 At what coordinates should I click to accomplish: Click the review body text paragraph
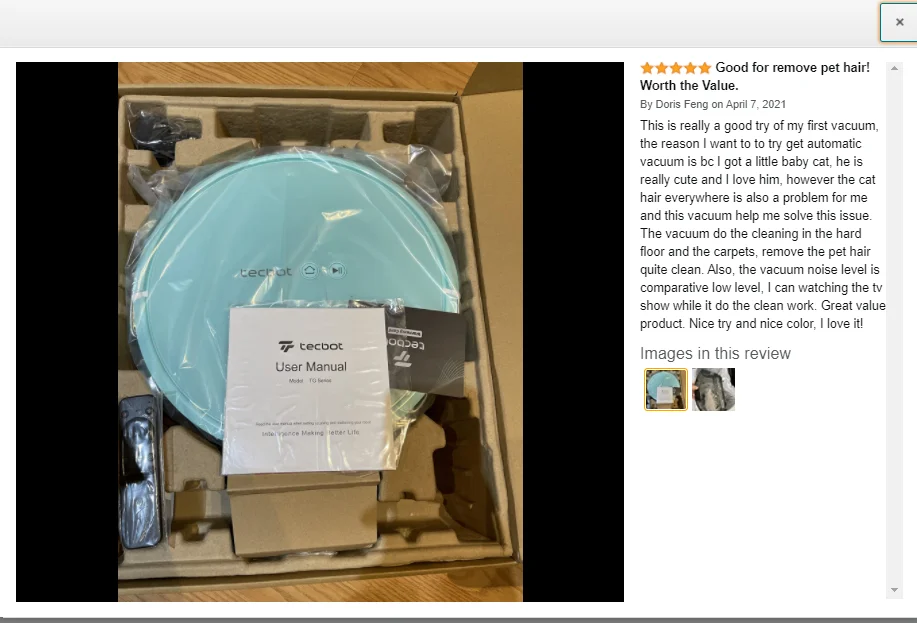(763, 225)
